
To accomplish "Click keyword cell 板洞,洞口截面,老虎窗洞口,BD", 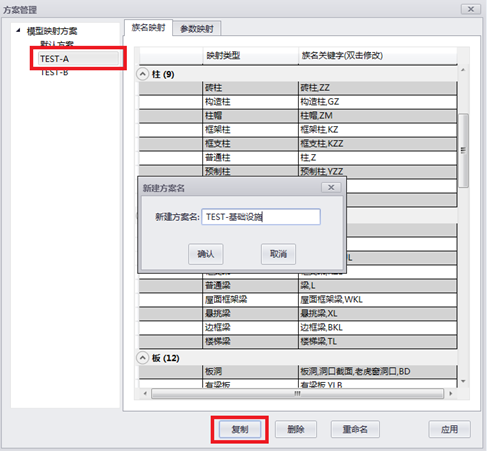I will click(377, 371).
